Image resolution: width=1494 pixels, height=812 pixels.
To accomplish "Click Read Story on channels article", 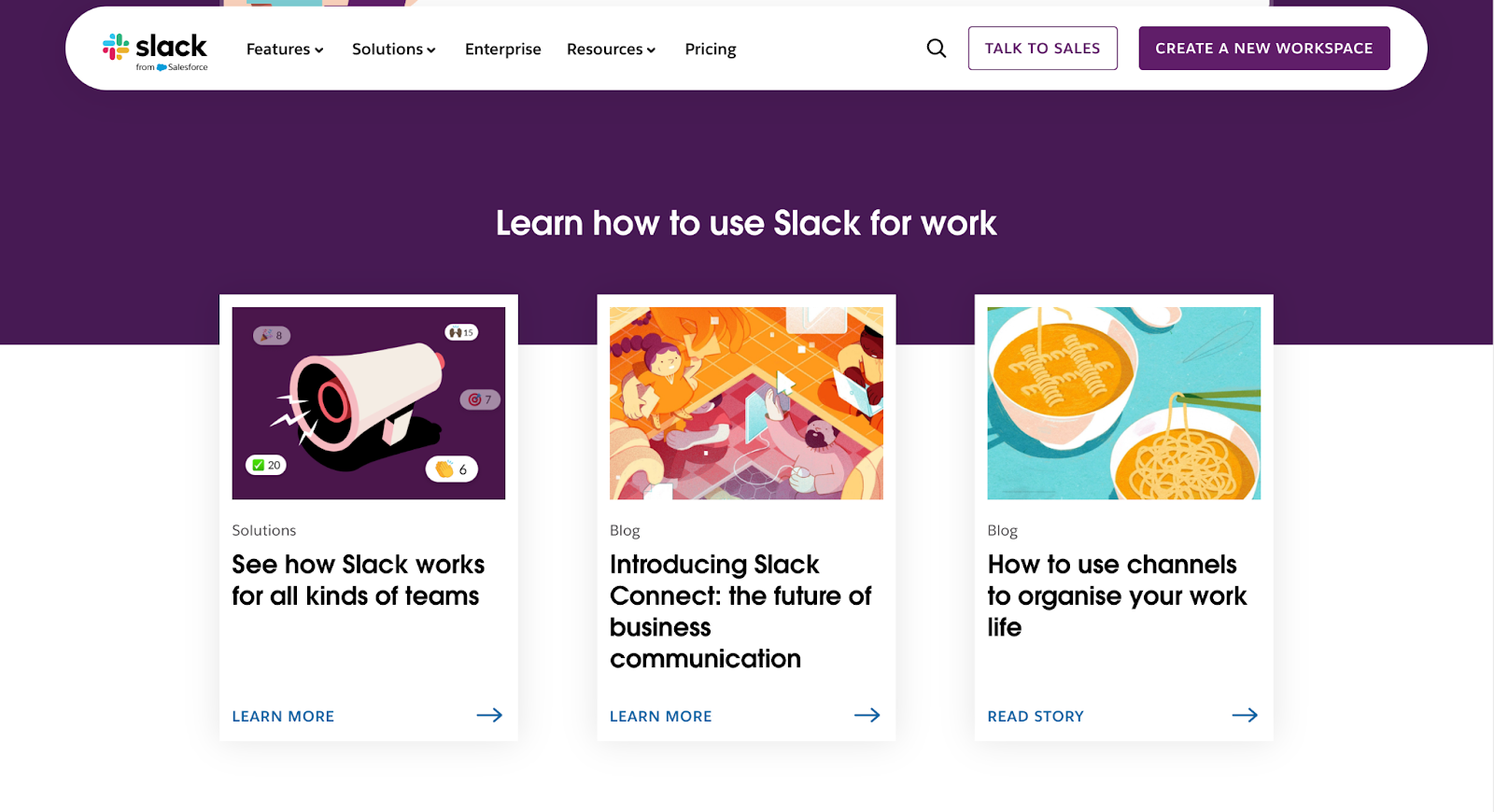I will [x=1036, y=716].
